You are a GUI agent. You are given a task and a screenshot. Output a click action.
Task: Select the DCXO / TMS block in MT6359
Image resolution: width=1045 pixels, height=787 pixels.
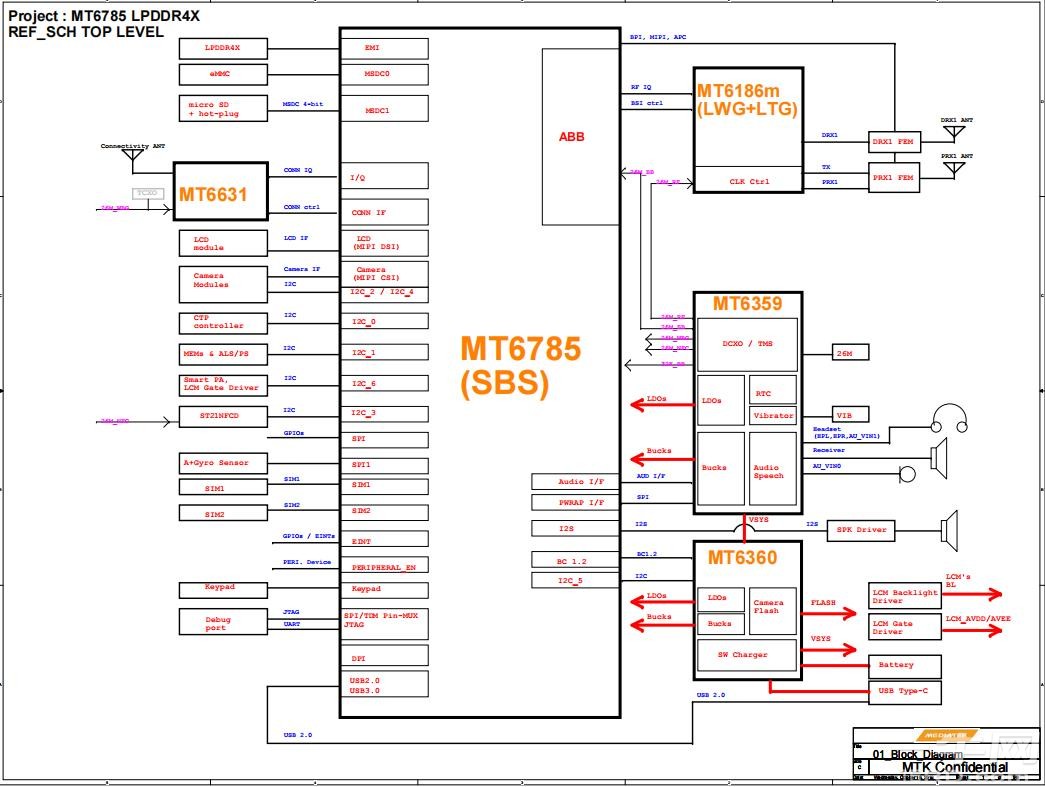click(x=746, y=344)
